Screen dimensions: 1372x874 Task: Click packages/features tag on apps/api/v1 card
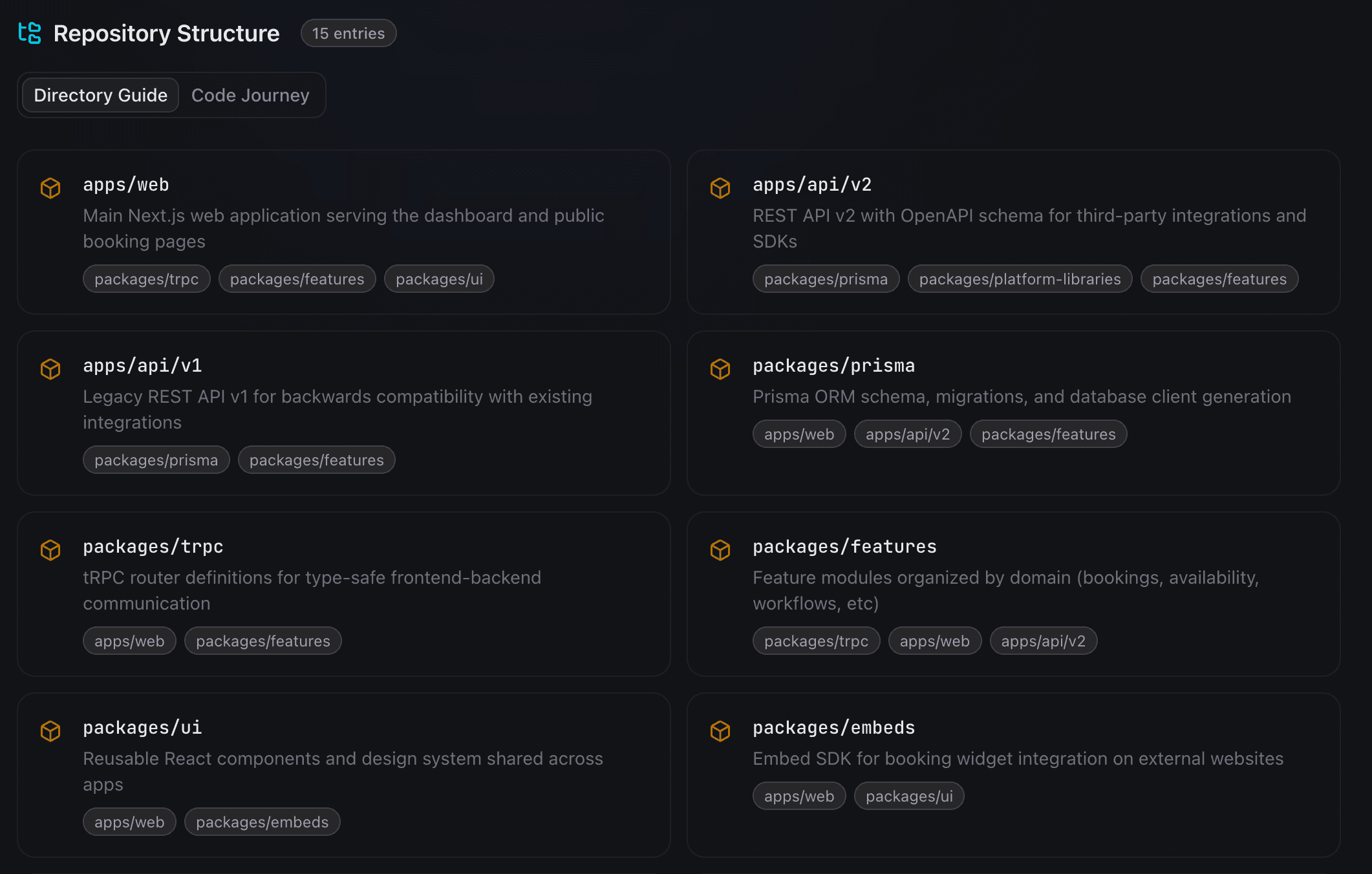point(316,460)
